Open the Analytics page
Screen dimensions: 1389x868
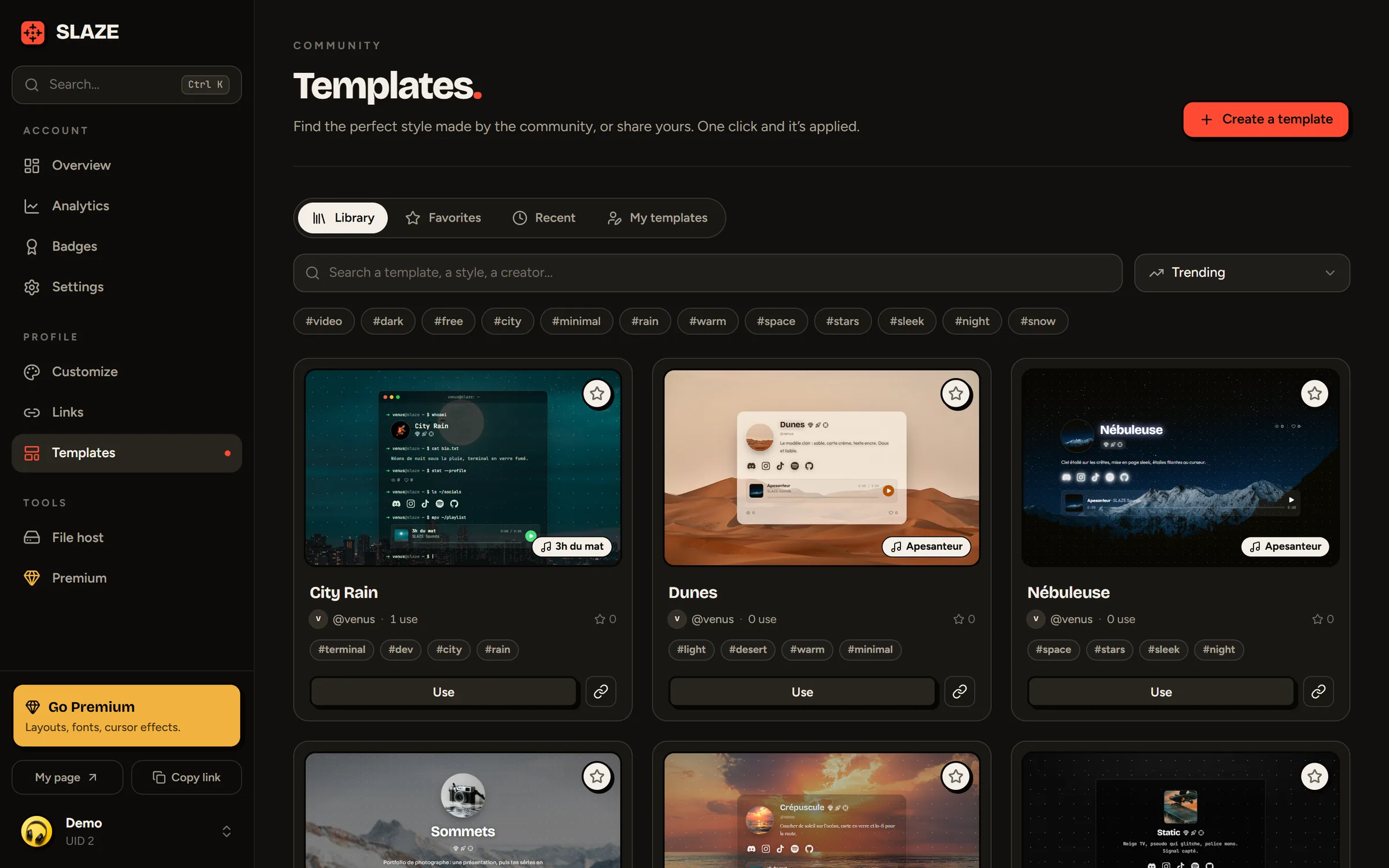(126, 206)
